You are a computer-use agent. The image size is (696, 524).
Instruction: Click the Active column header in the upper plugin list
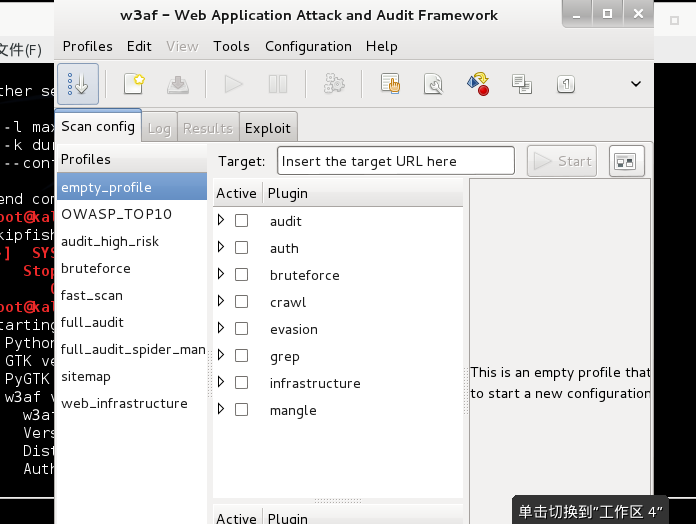coord(237,193)
